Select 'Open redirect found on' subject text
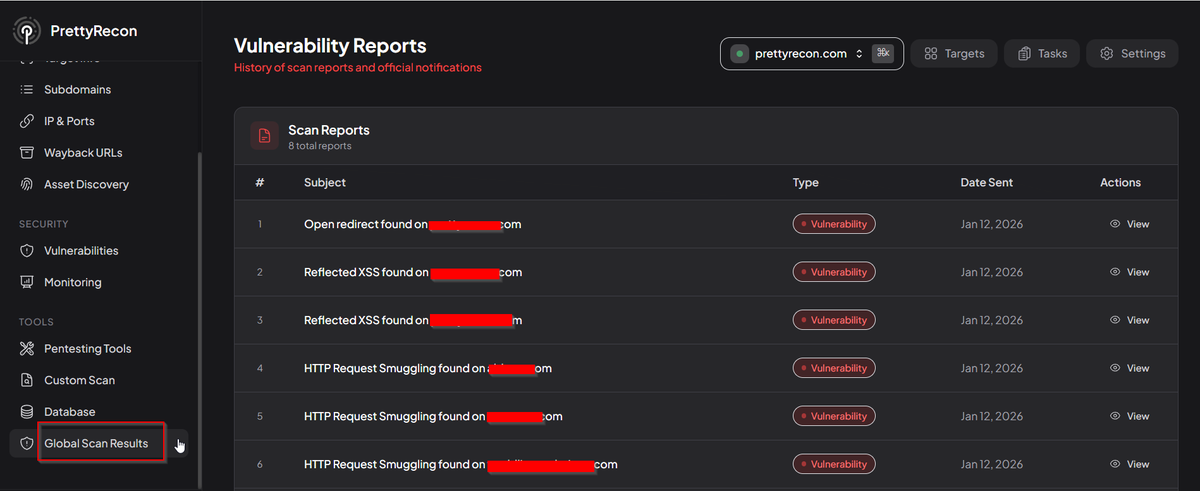 coord(366,225)
